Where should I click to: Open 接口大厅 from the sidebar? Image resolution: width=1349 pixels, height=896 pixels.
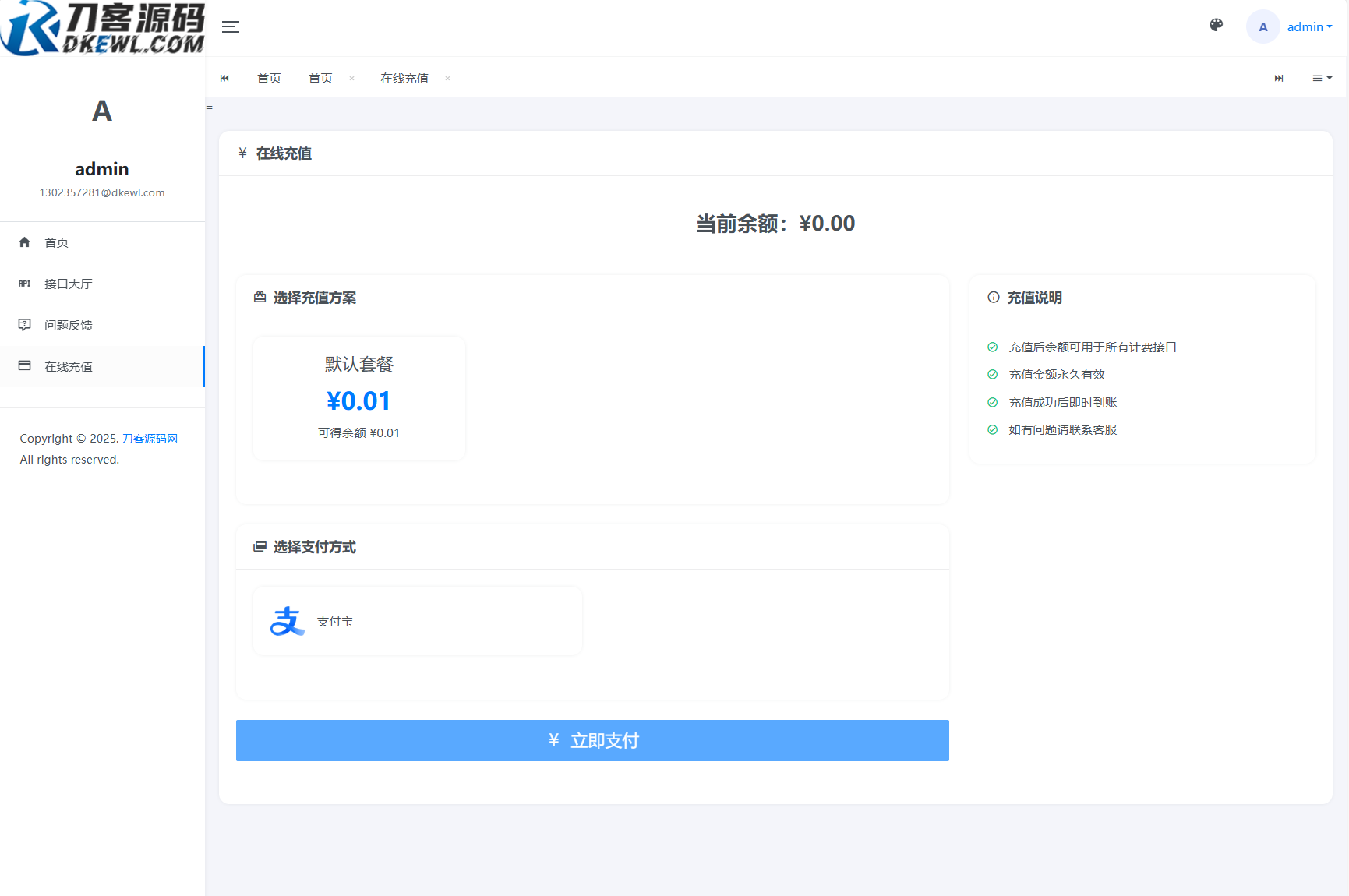66,284
